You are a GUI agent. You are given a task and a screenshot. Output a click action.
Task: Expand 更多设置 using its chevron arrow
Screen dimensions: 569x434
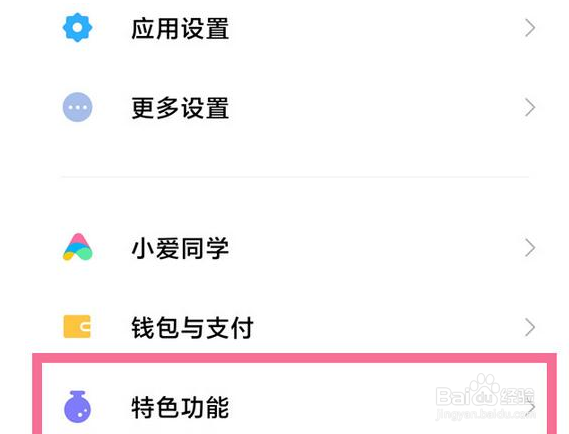[x=530, y=108]
